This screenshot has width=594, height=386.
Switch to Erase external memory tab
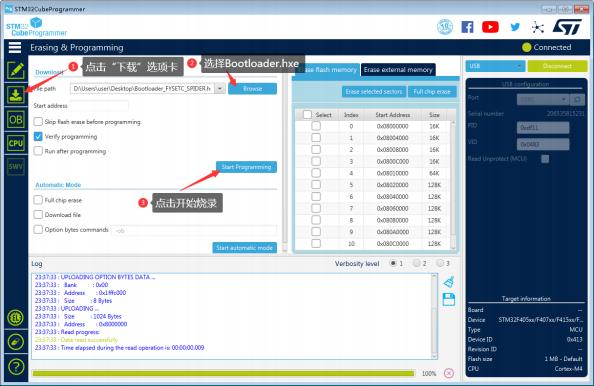click(x=398, y=70)
